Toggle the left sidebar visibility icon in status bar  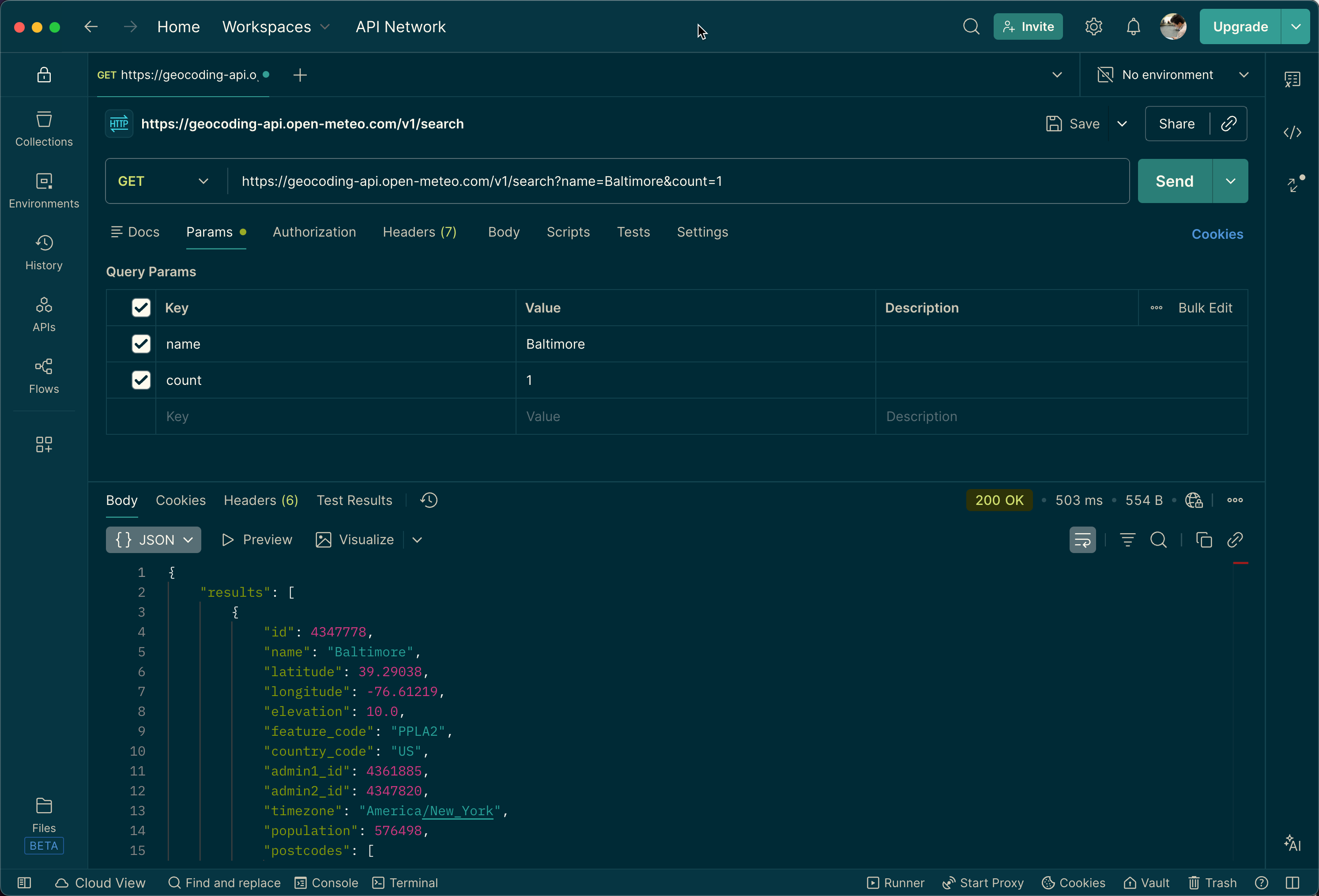tap(24, 883)
